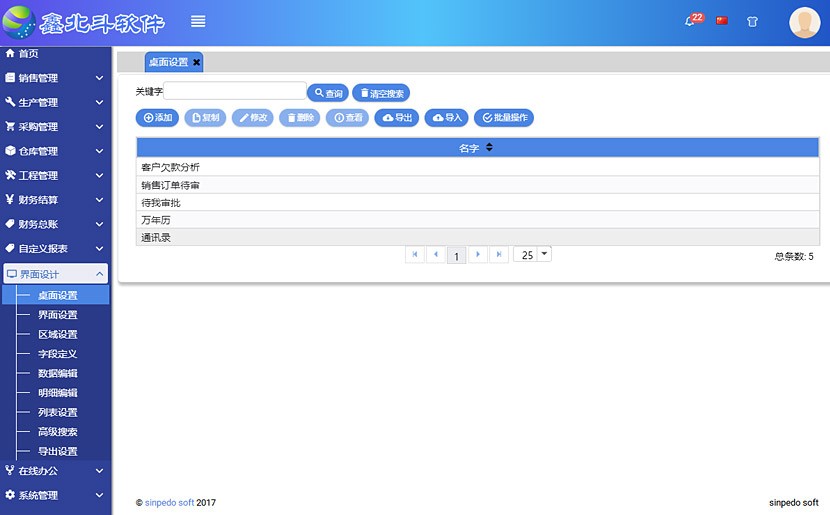Open the notification bell with 22 badge
Screen dimensions: 830x515
coord(691,21)
